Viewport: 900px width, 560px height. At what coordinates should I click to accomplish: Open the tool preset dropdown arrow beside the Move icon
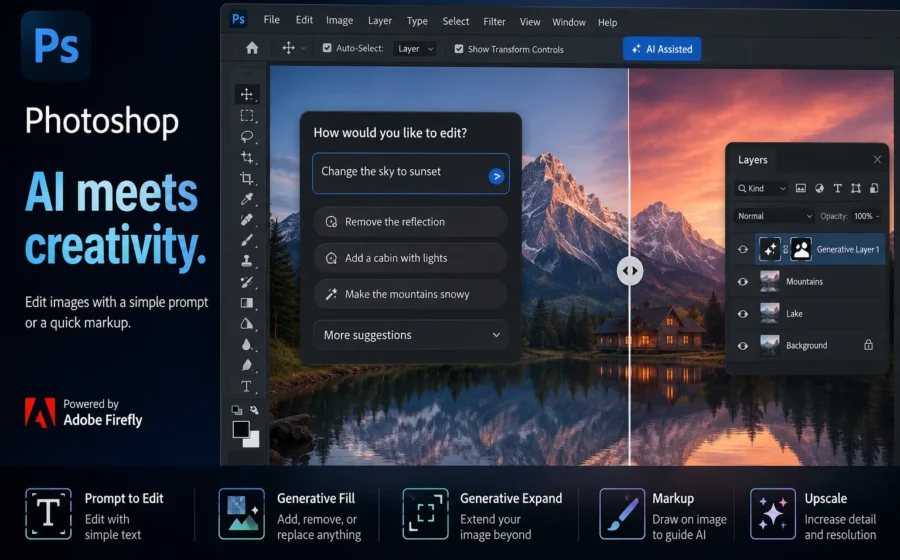click(303, 49)
